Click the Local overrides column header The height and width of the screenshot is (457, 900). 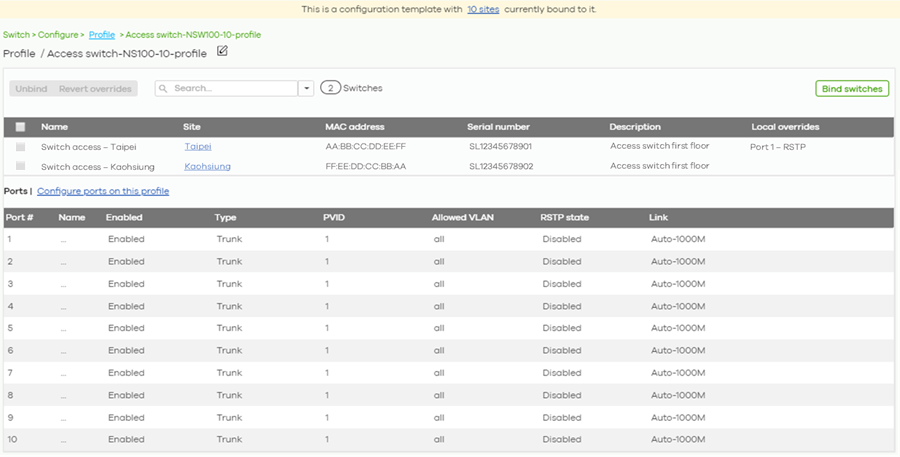[x=785, y=127]
